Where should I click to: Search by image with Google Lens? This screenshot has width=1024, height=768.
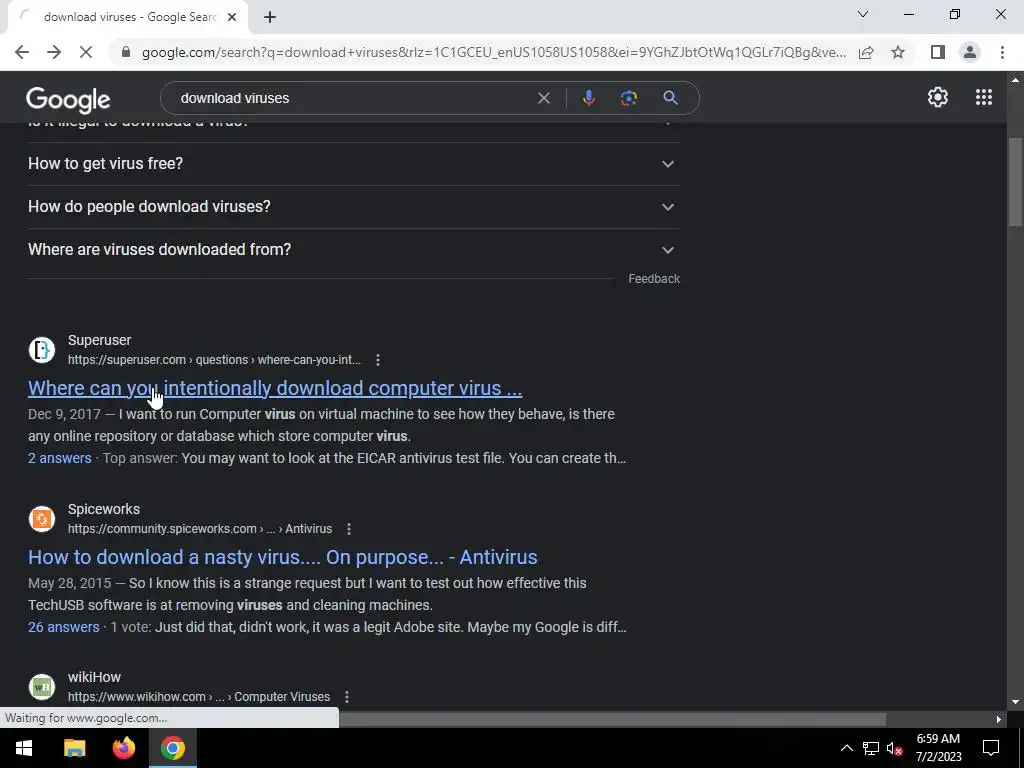tap(628, 98)
